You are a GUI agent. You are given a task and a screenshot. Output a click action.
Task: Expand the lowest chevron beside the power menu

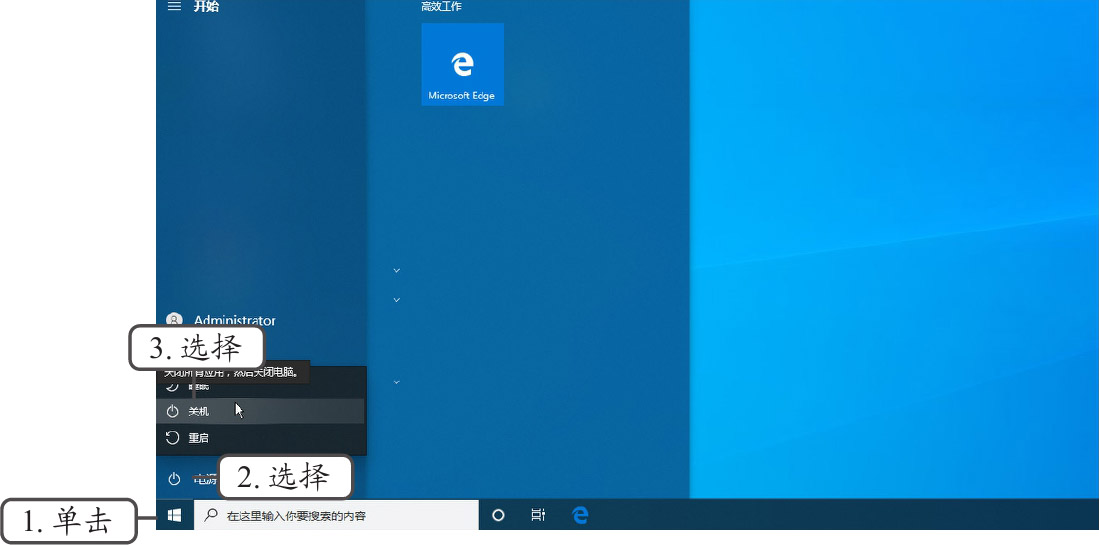397,381
